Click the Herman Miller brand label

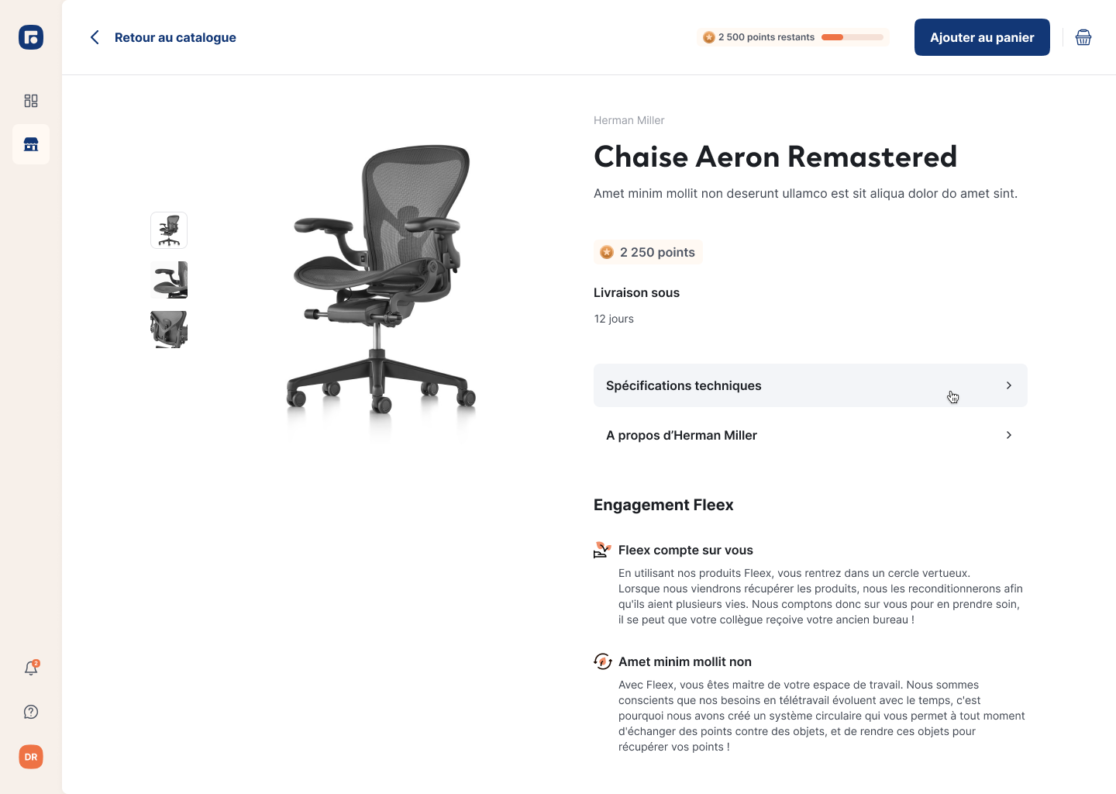(629, 120)
